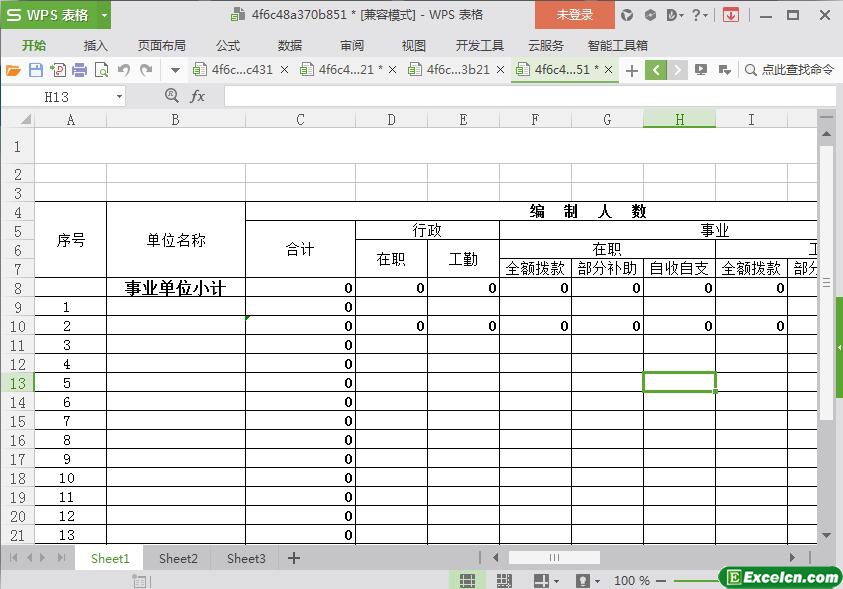Expand the Name Box dropdown arrow

coord(119,97)
